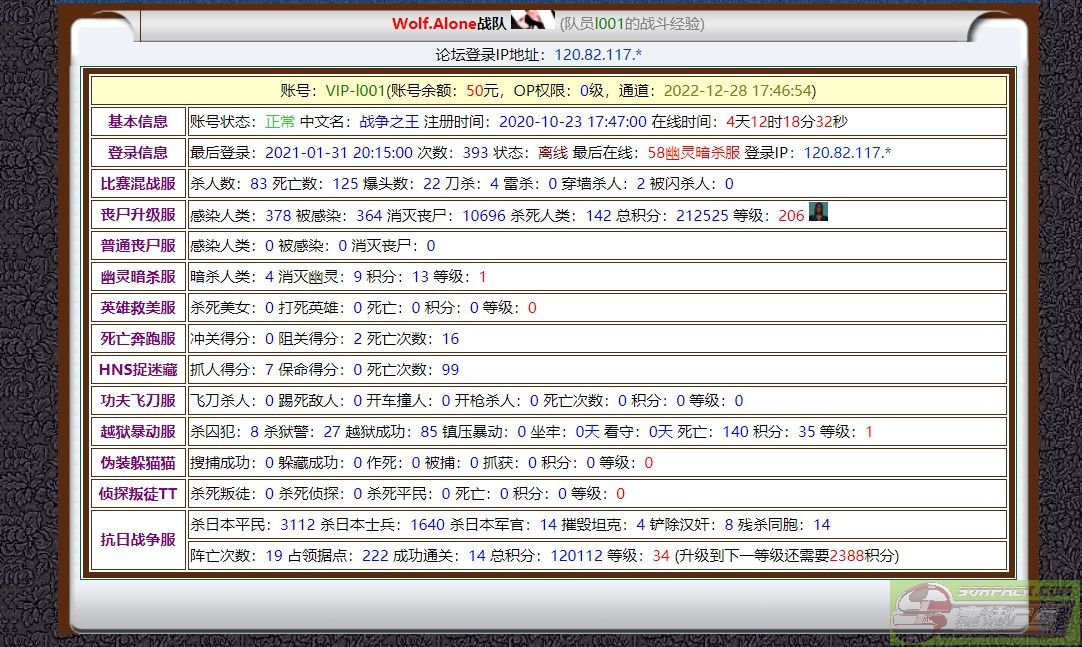The width and height of the screenshot is (1082, 647).
Task: Click the HNS捉迷藏 server label
Action: click(x=138, y=370)
